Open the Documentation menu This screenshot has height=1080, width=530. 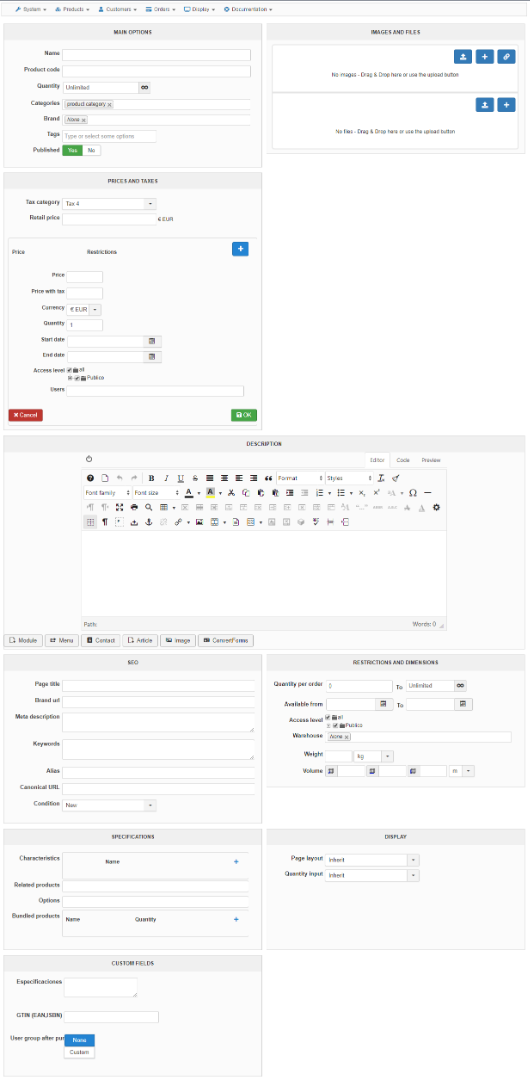tap(248, 10)
